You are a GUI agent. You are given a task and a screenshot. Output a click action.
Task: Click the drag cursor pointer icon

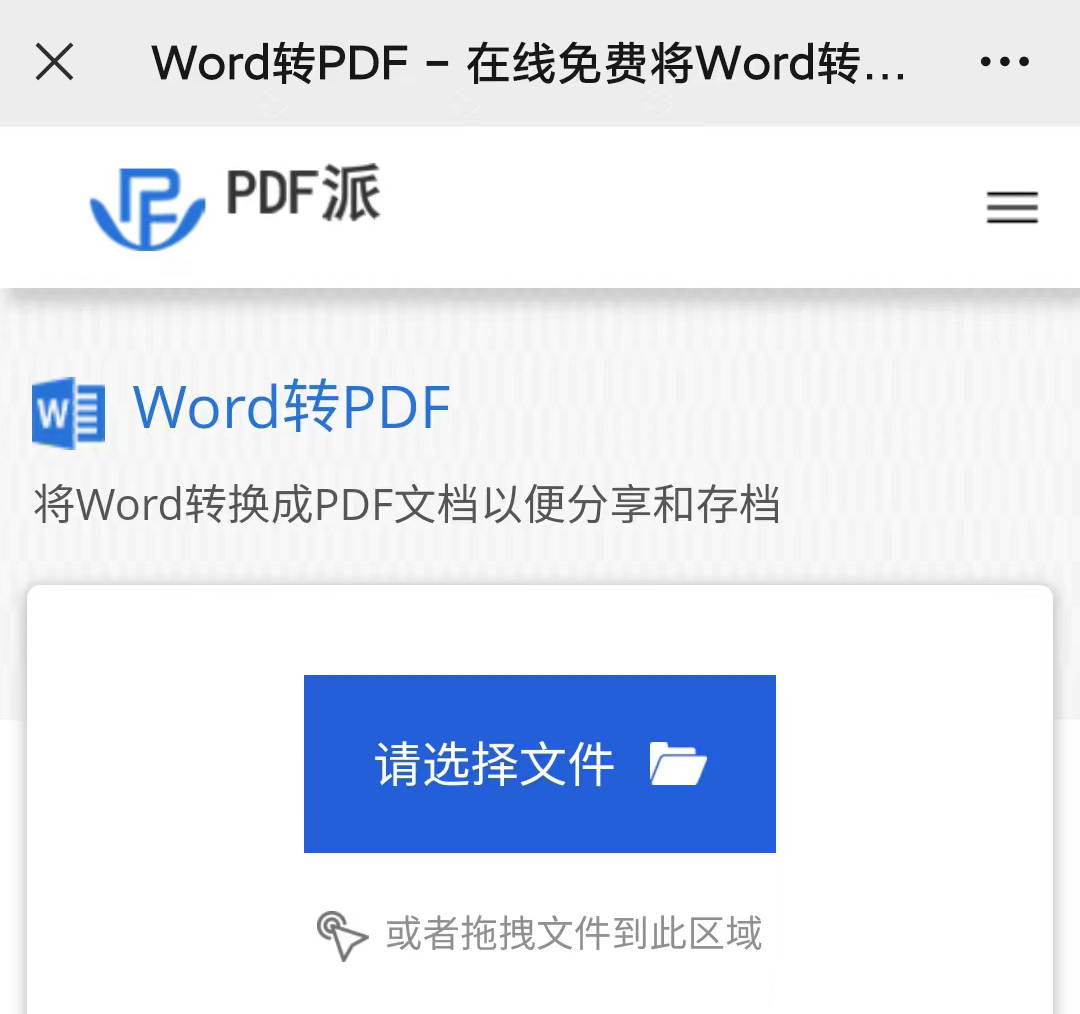(x=342, y=935)
